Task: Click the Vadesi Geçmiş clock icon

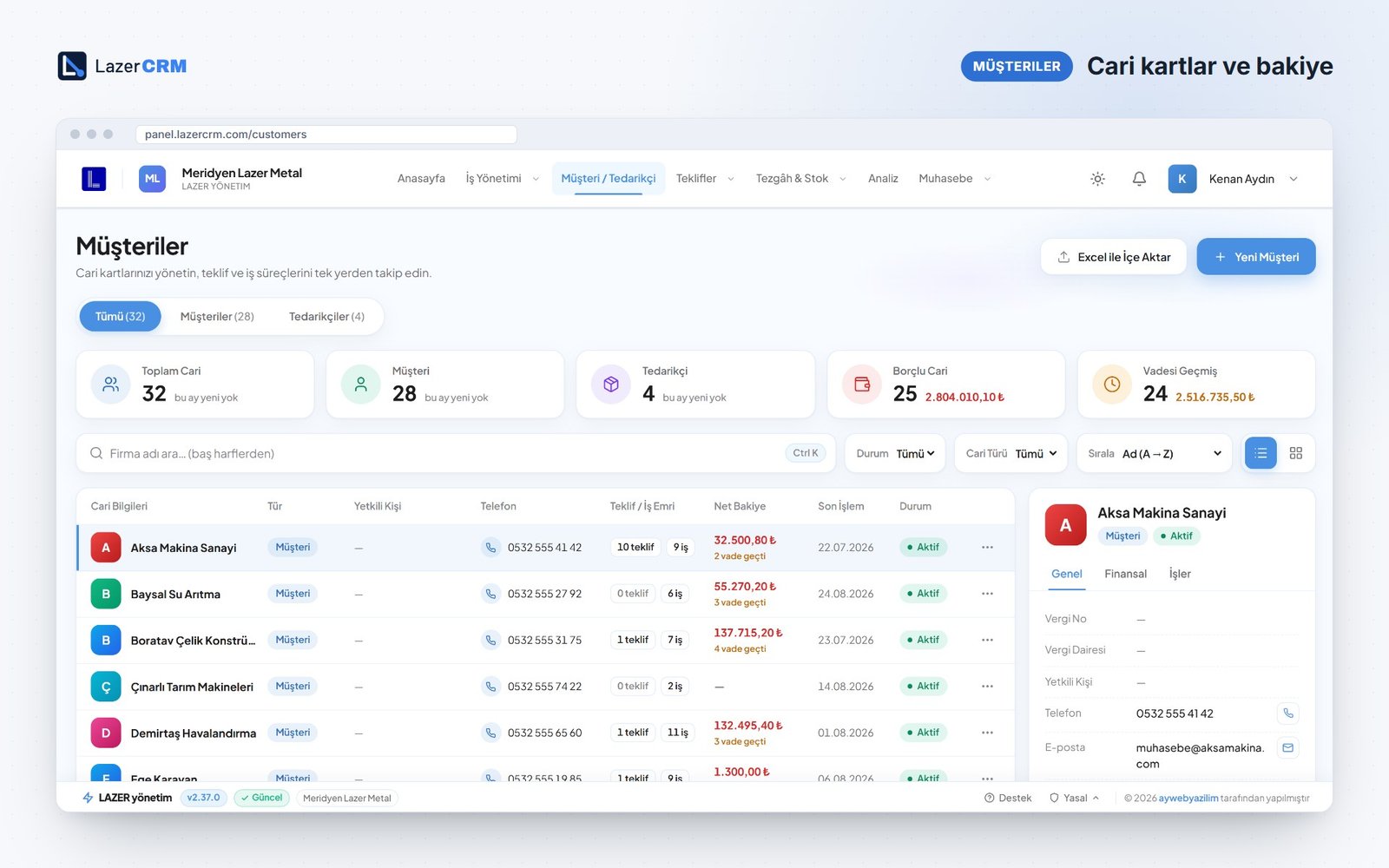Action: (1112, 384)
